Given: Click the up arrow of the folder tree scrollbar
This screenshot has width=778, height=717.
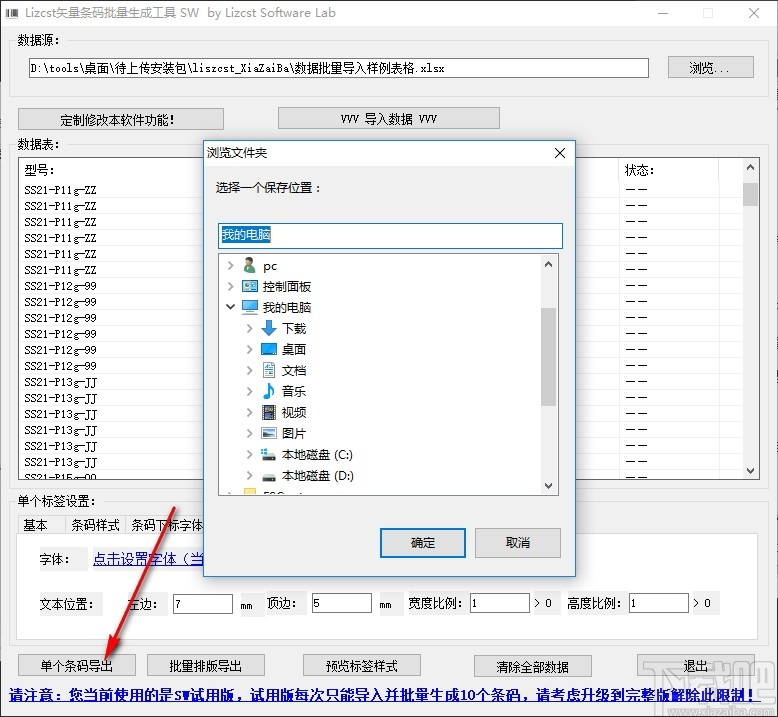Looking at the screenshot, I should (x=548, y=264).
